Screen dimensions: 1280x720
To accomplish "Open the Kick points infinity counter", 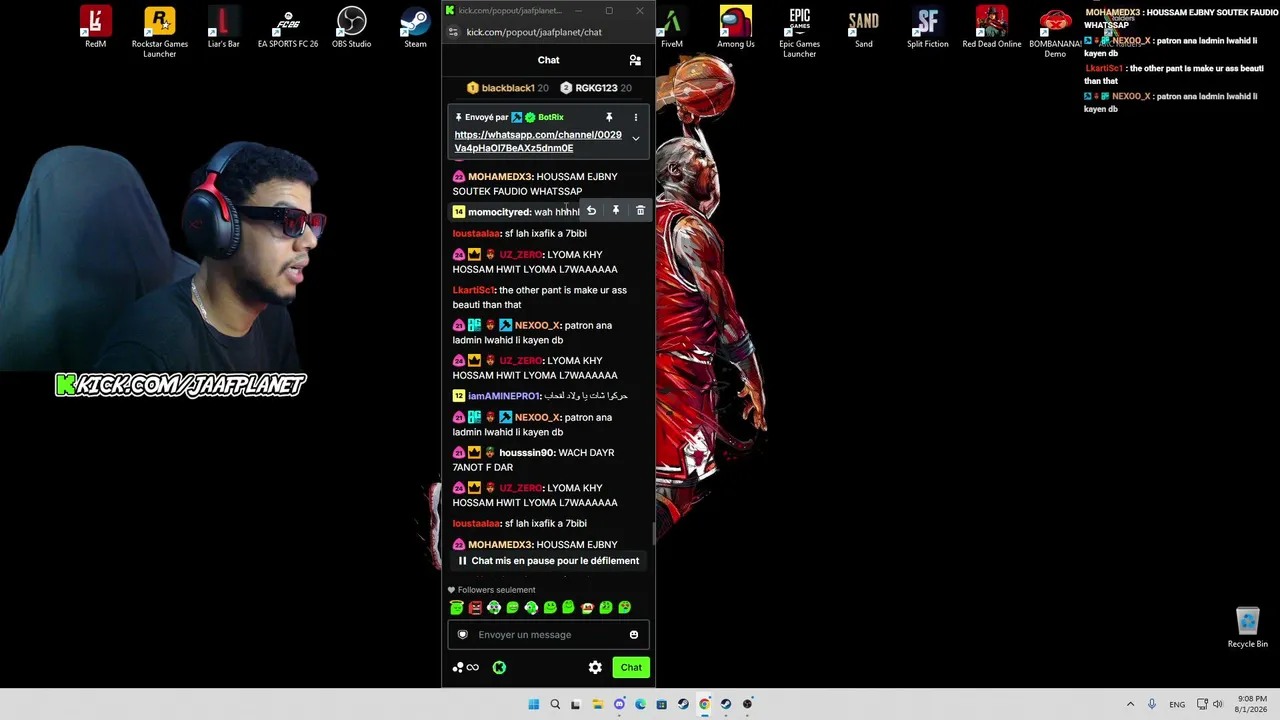I will click(x=466, y=667).
